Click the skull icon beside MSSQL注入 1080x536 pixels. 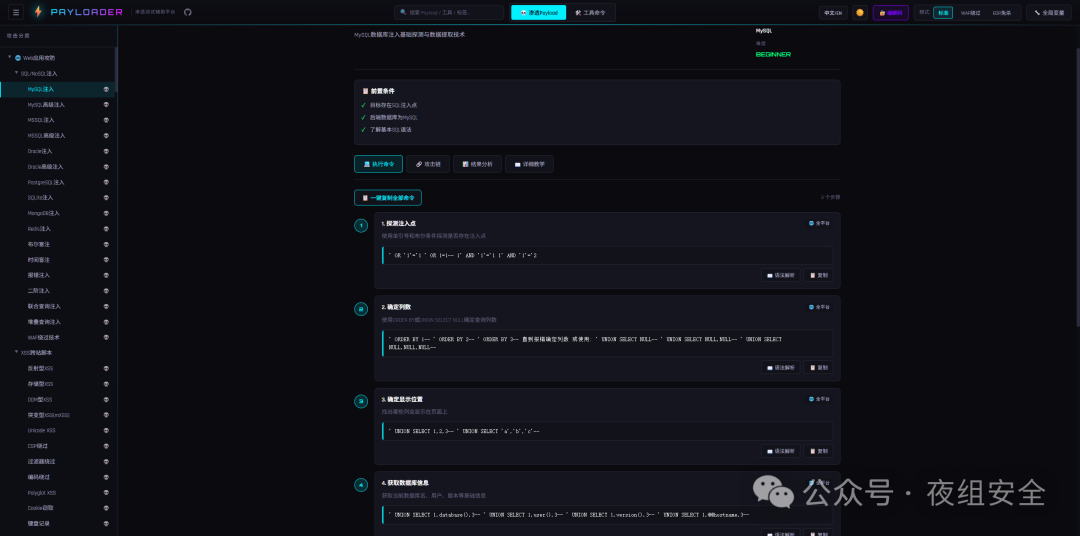click(x=106, y=120)
